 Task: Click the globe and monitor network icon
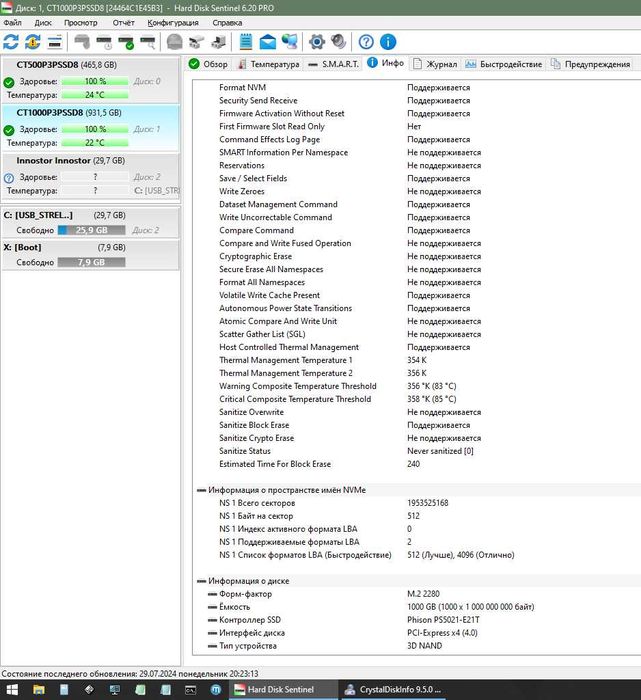tap(290, 42)
